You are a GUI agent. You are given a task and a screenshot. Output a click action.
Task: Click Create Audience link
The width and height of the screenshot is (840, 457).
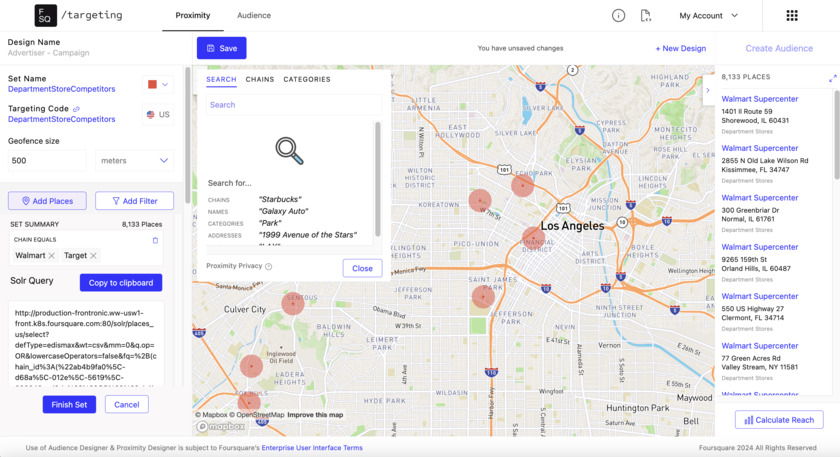pos(779,48)
